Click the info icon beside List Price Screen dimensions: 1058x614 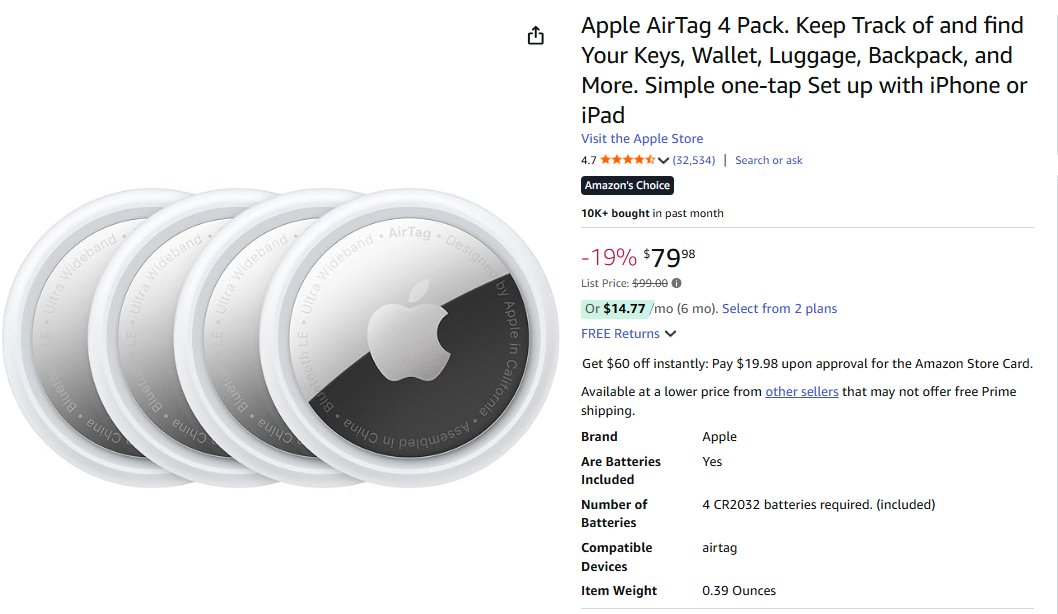click(x=676, y=283)
